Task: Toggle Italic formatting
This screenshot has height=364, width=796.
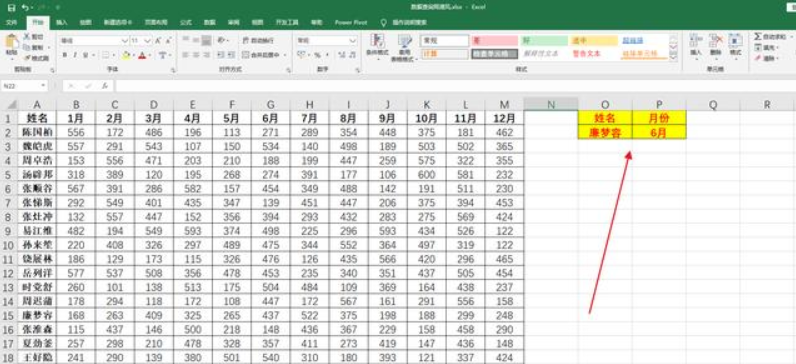Action: [75, 55]
